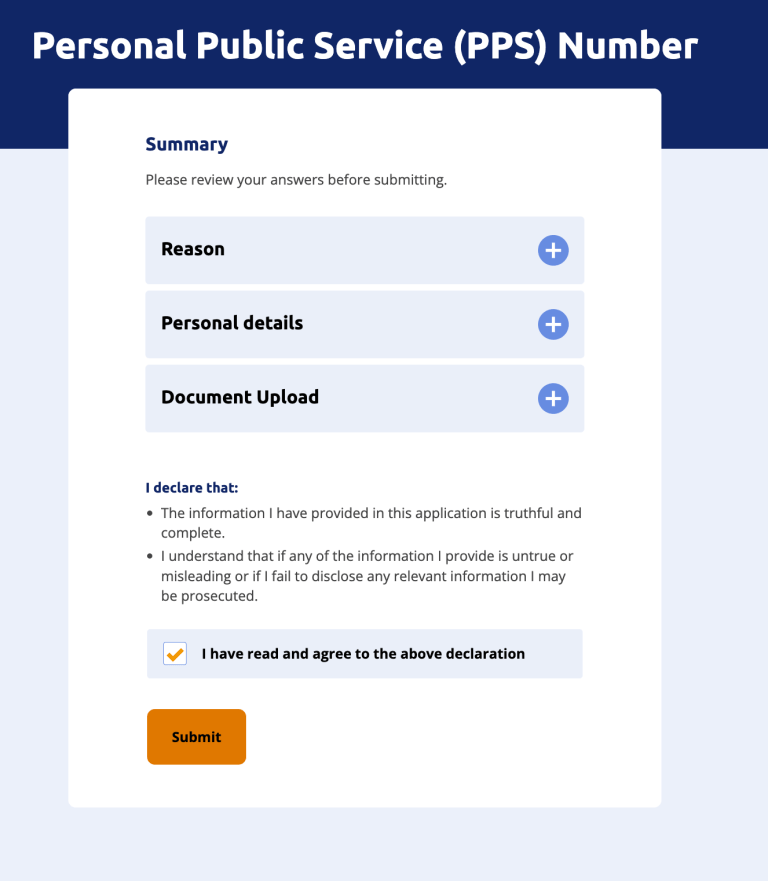768x881 pixels.
Task: Click the plus icon beside Personal details
Action: coord(553,324)
